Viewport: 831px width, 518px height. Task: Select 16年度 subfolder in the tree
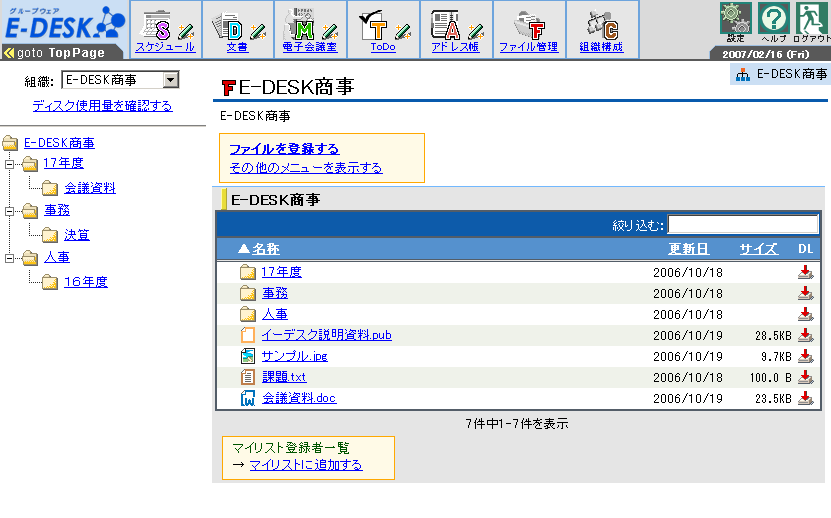86,282
